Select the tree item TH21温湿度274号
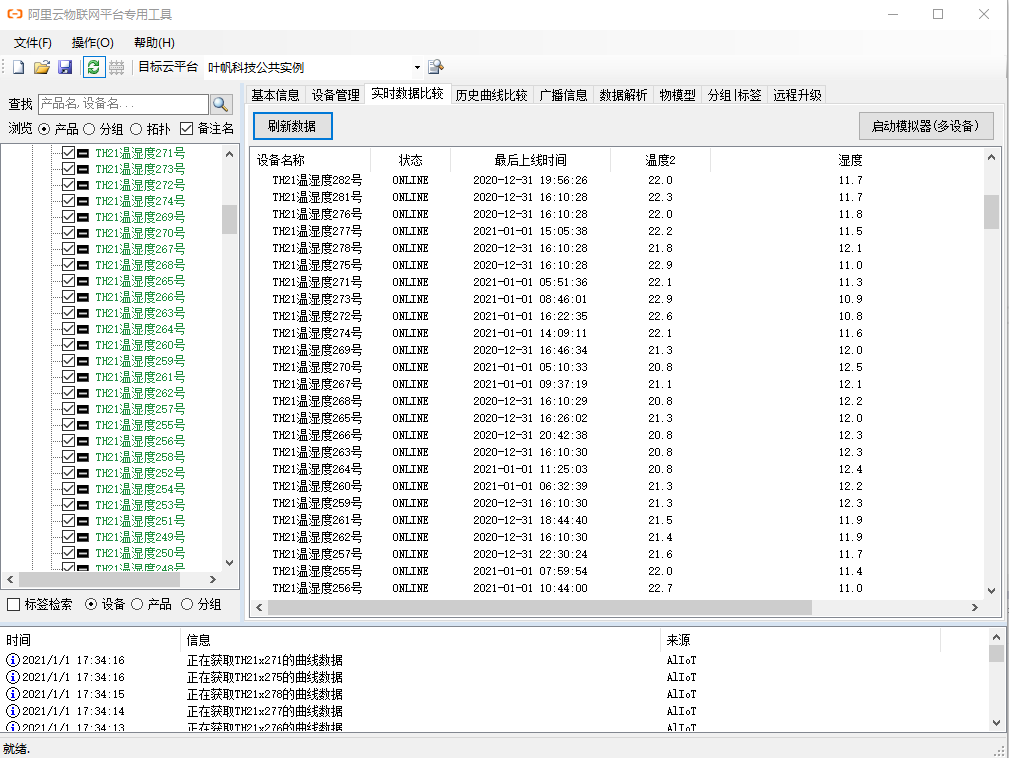 pos(140,201)
